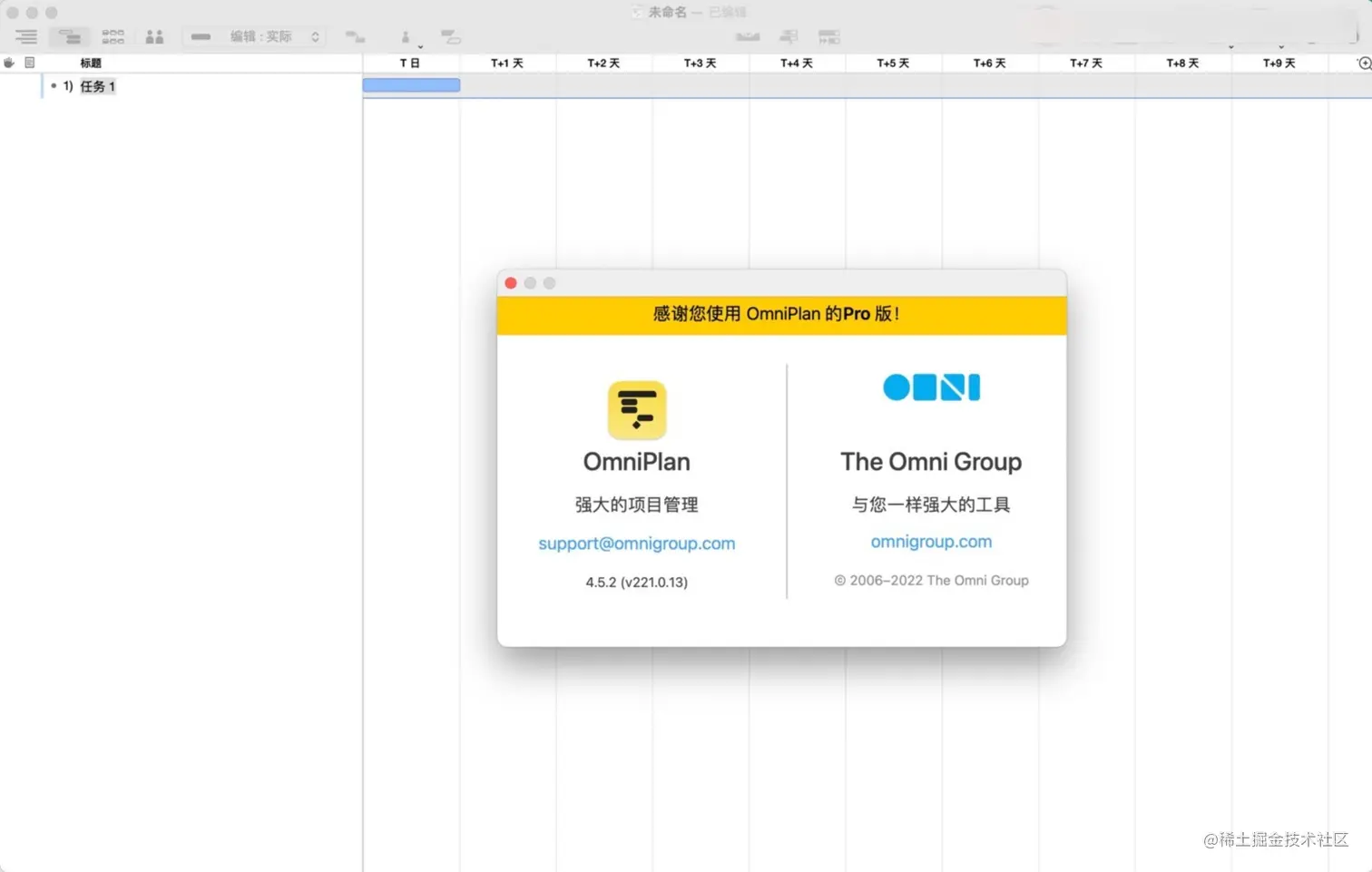Screen dimensions: 1372x872
Task: Switch to the Network view icon
Action: tap(113, 36)
